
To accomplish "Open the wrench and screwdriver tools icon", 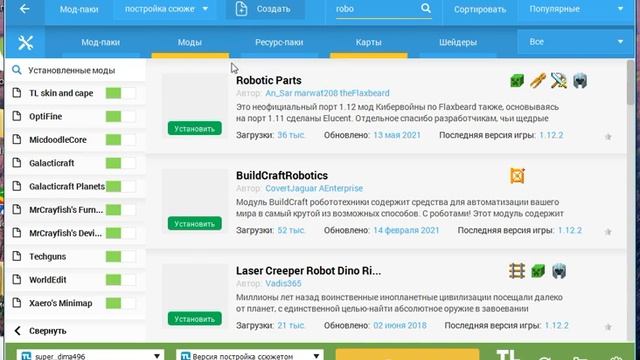I will (25, 42).
